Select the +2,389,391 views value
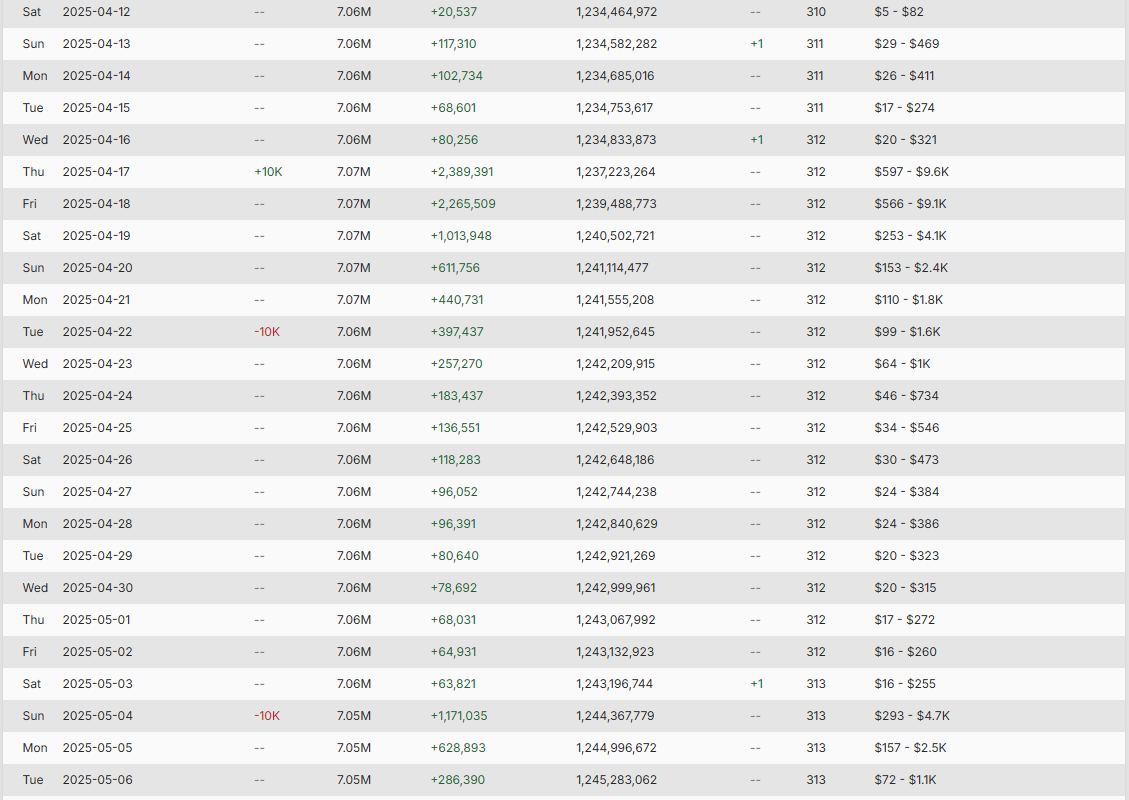 pos(462,172)
